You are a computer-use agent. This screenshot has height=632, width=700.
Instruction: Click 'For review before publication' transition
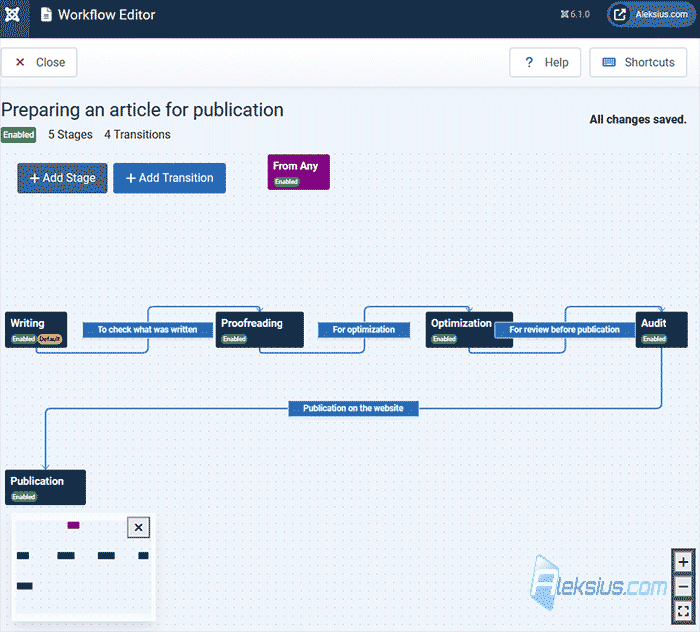565,330
